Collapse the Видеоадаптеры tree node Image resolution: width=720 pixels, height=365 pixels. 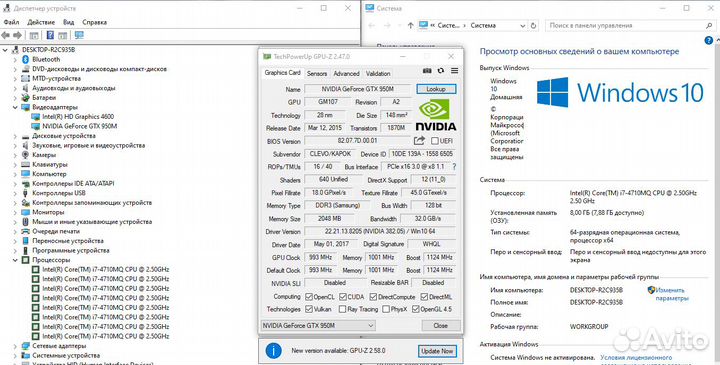click(15, 107)
